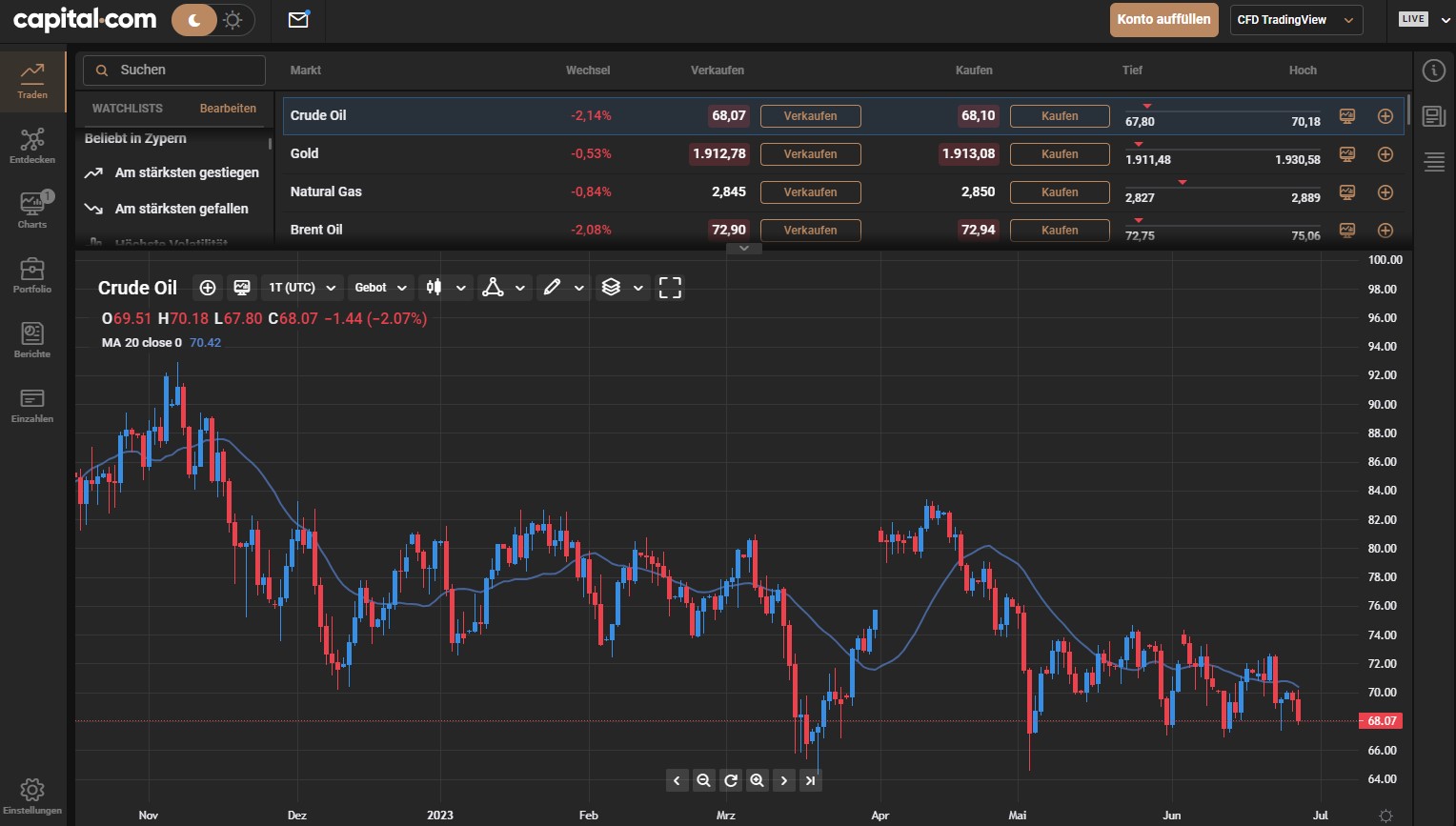This screenshot has width=1456, height=826.
Task: Click the 68.07 current price label
Action: (1382, 721)
